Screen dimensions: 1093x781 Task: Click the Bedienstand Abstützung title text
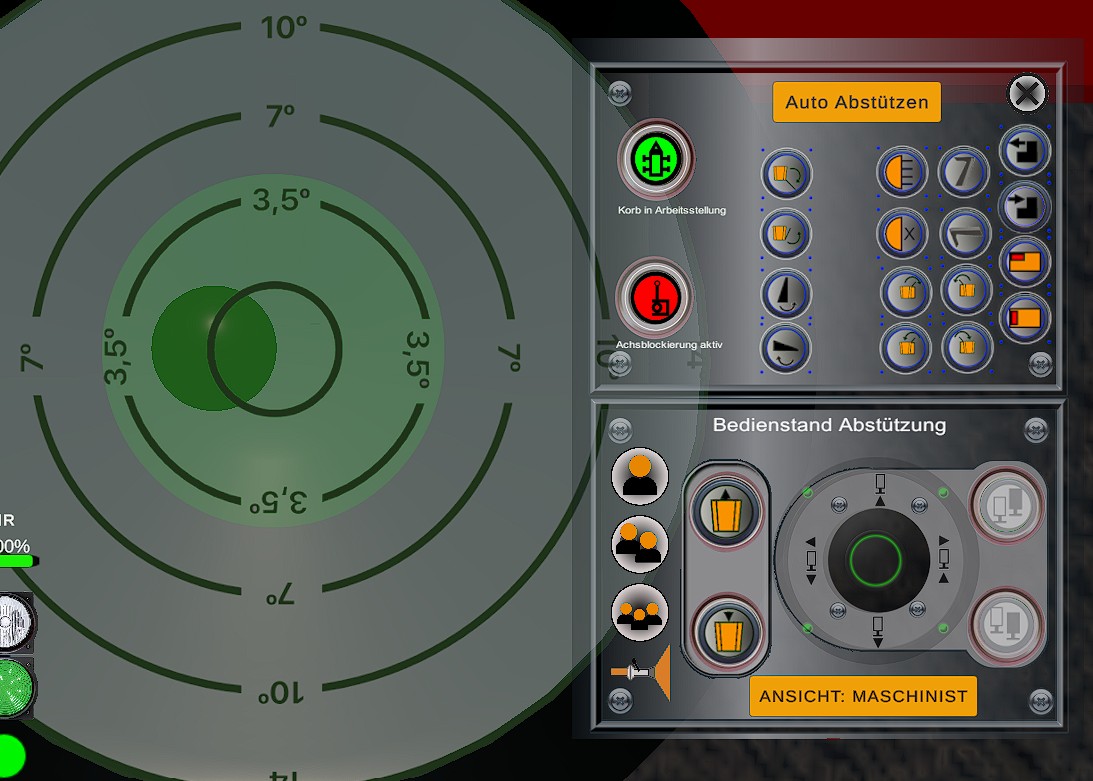[x=830, y=425]
